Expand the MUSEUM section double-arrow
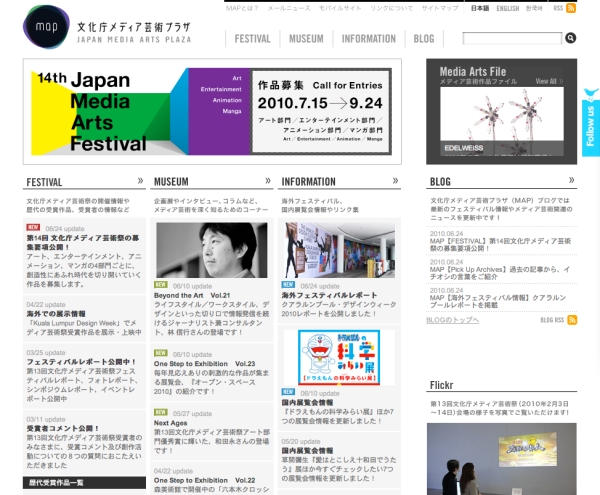The height and width of the screenshot is (495, 600). [268, 181]
